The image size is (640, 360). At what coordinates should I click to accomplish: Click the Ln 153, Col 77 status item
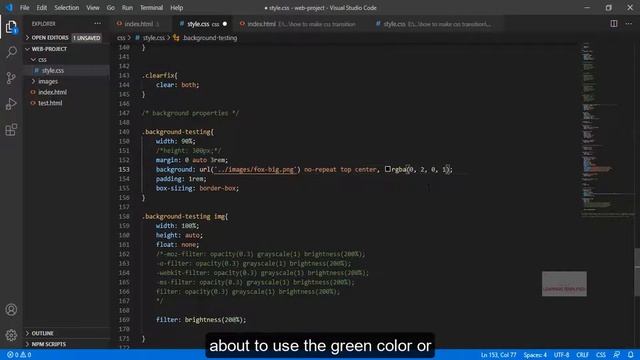pyautogui.click(x=498, y=355)
